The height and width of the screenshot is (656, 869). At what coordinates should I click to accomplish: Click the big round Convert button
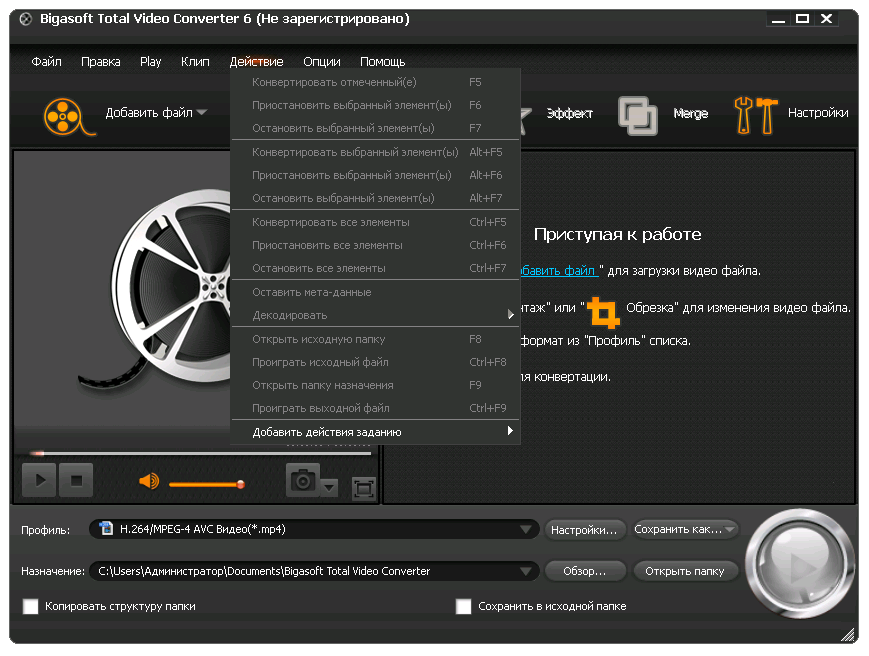(800, 563)
